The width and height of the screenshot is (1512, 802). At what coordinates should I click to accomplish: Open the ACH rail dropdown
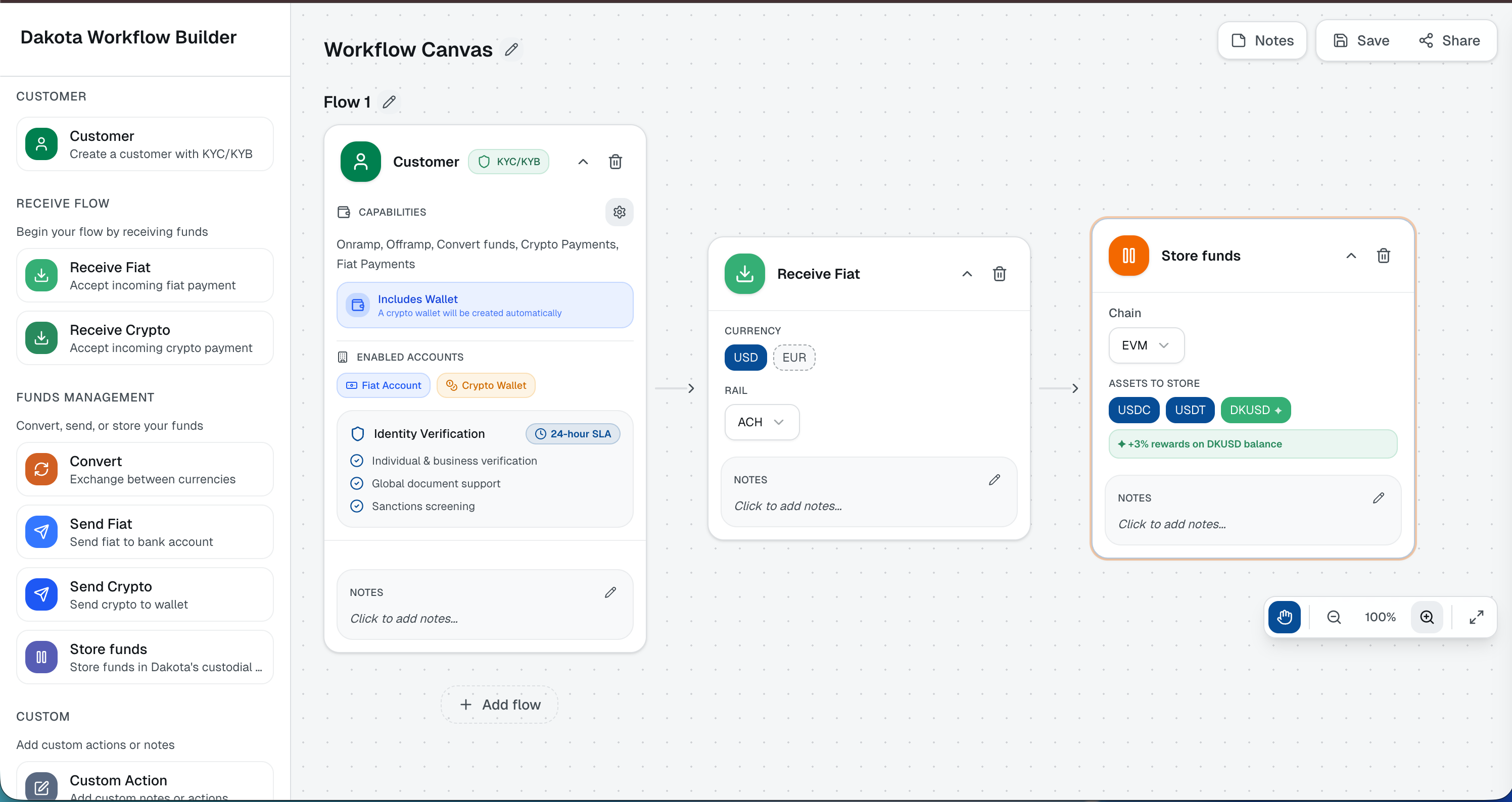pos(761,422)
